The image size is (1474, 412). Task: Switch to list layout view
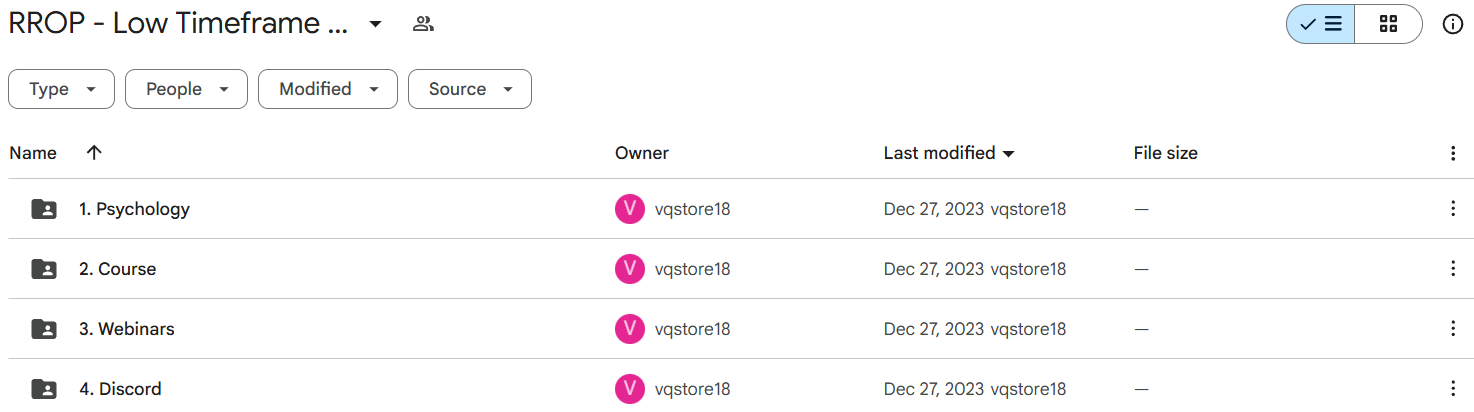[x=1321, y=24]
